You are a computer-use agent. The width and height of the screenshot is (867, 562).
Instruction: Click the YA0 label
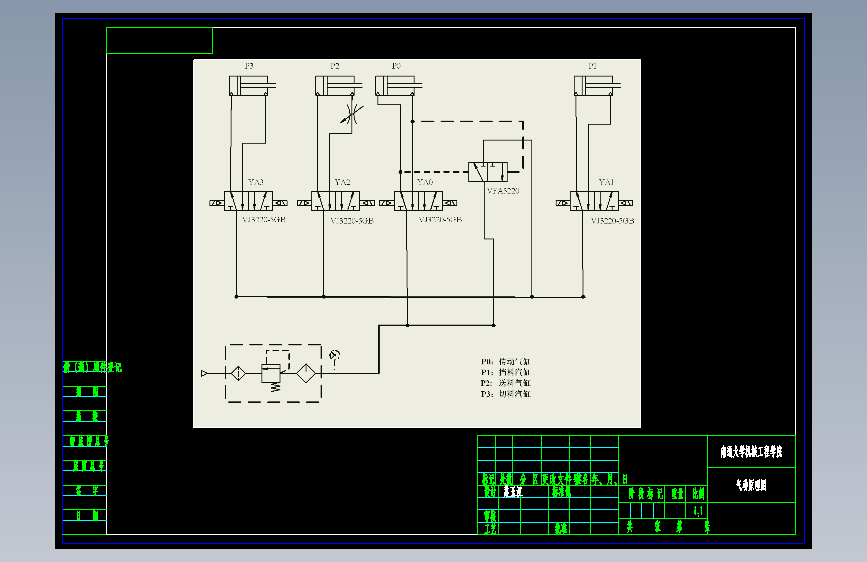click(x=425, y=182)
